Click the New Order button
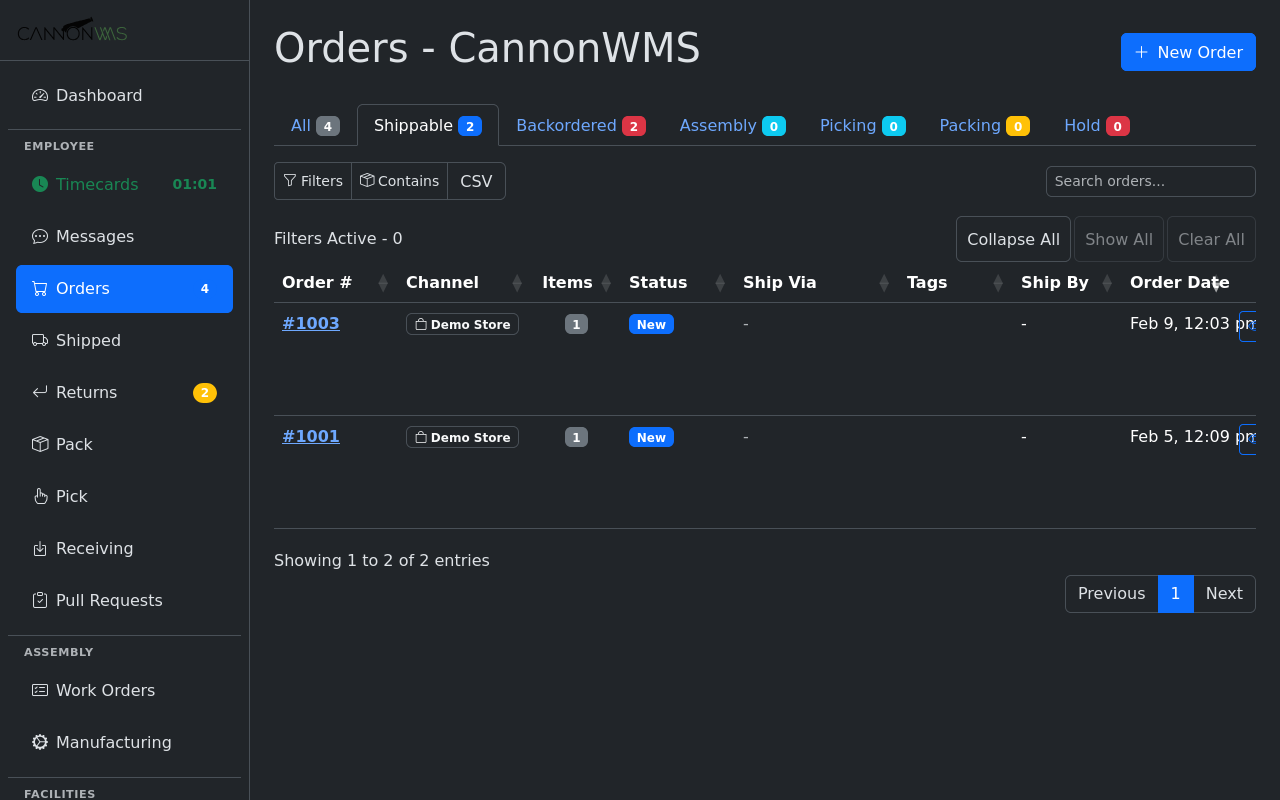1280x800 pixels. [x=1188, y=52]
